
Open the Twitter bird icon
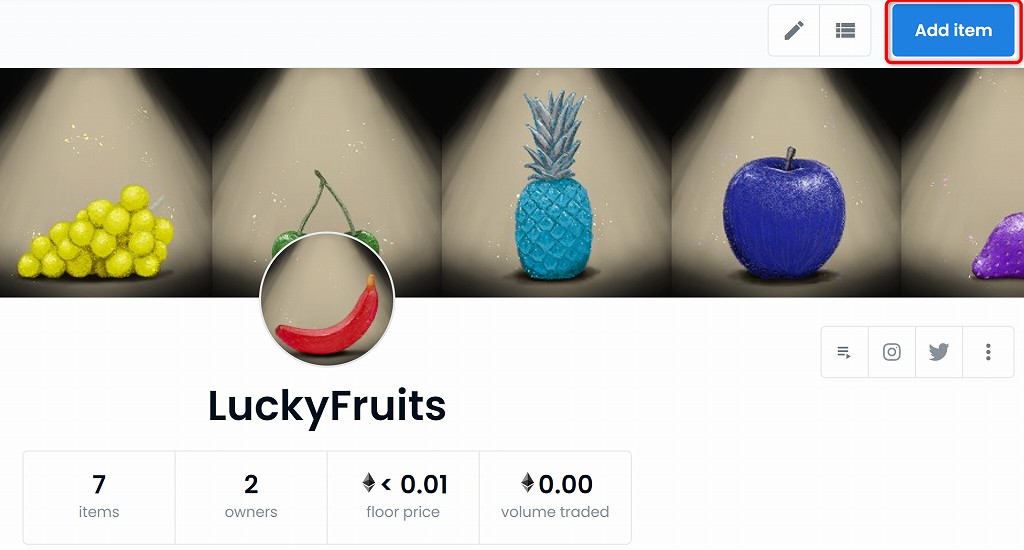click(x=939, y=352)
